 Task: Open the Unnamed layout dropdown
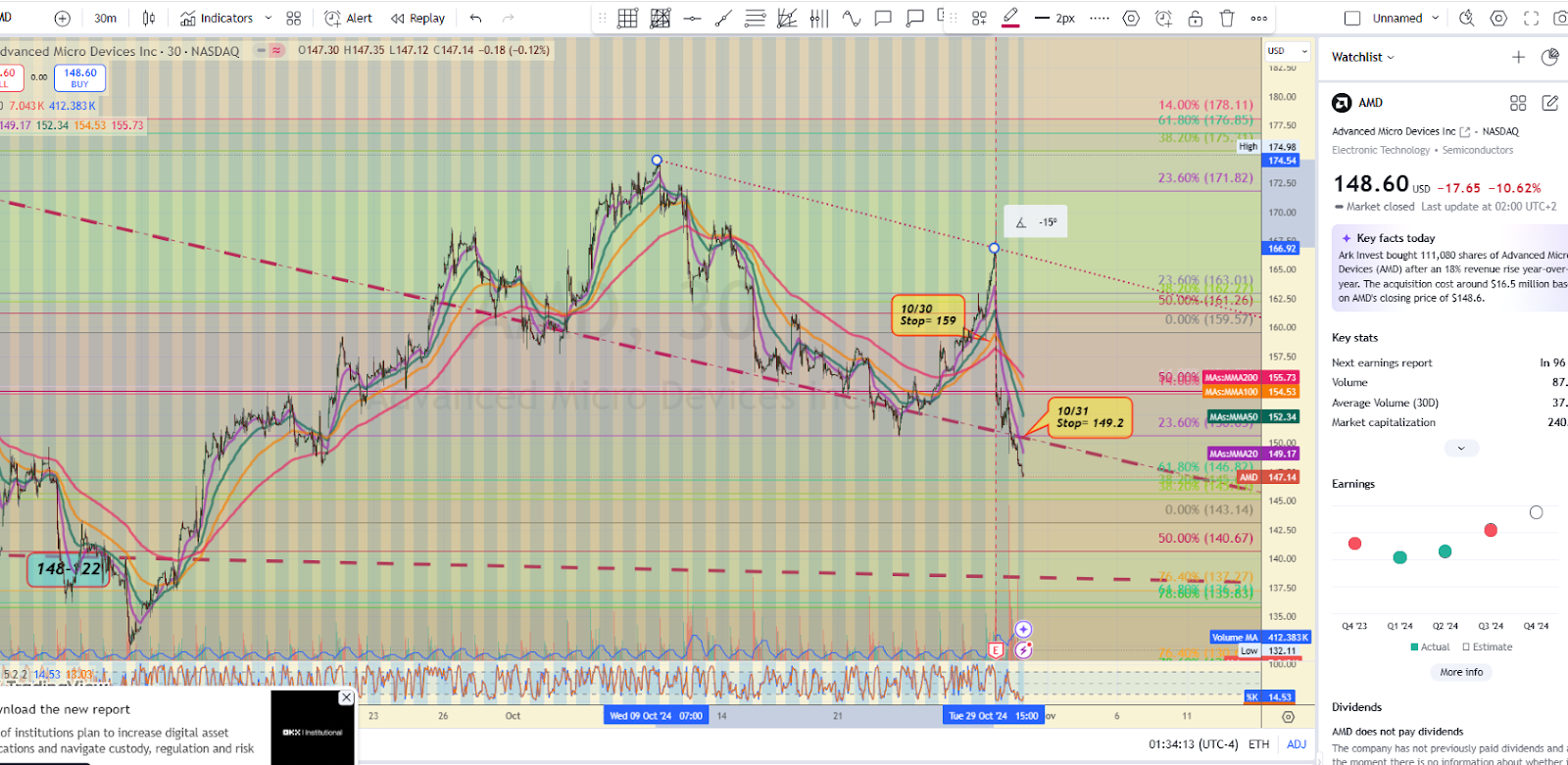pos(1405,18)
